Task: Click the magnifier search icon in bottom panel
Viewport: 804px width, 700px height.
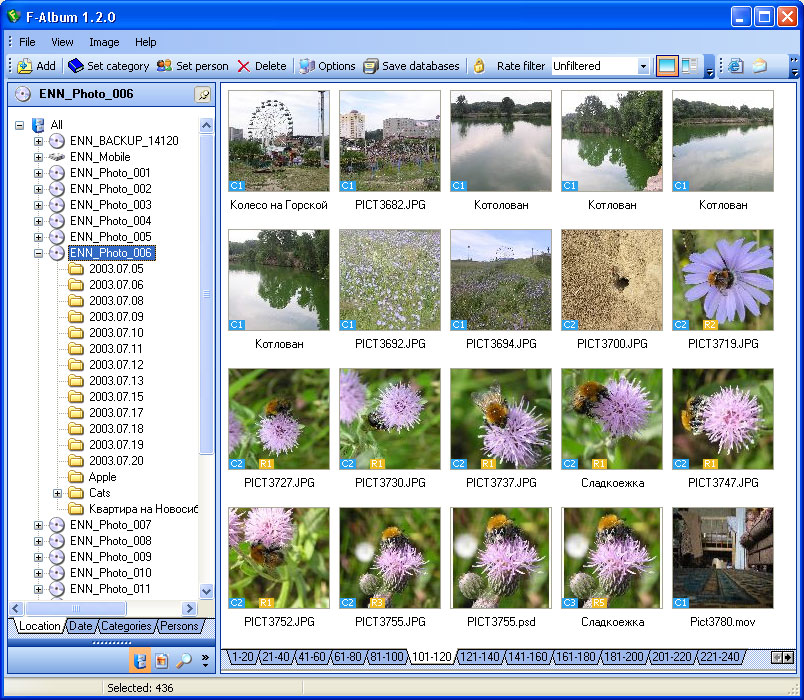Action: [184, 660]
